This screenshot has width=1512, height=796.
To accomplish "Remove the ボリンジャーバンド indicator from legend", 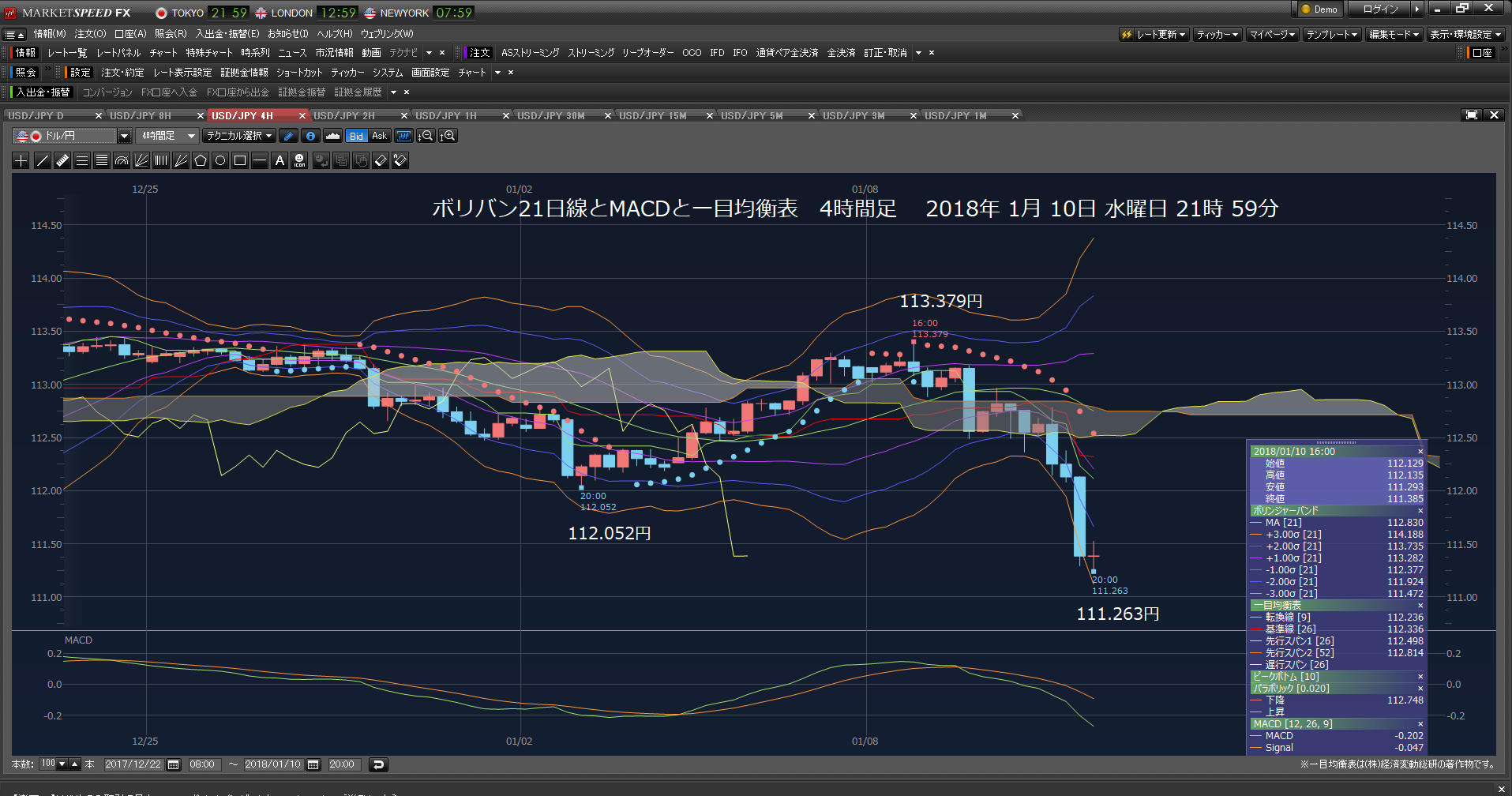I will pyautogui.click(x=1420, y=511).
